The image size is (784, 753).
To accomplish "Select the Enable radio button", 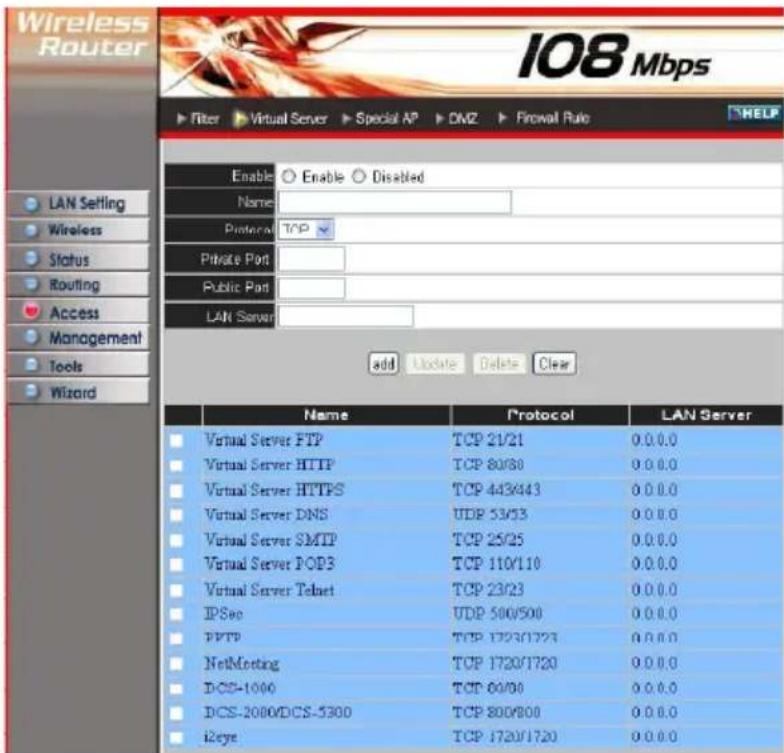I will (288, 176).
